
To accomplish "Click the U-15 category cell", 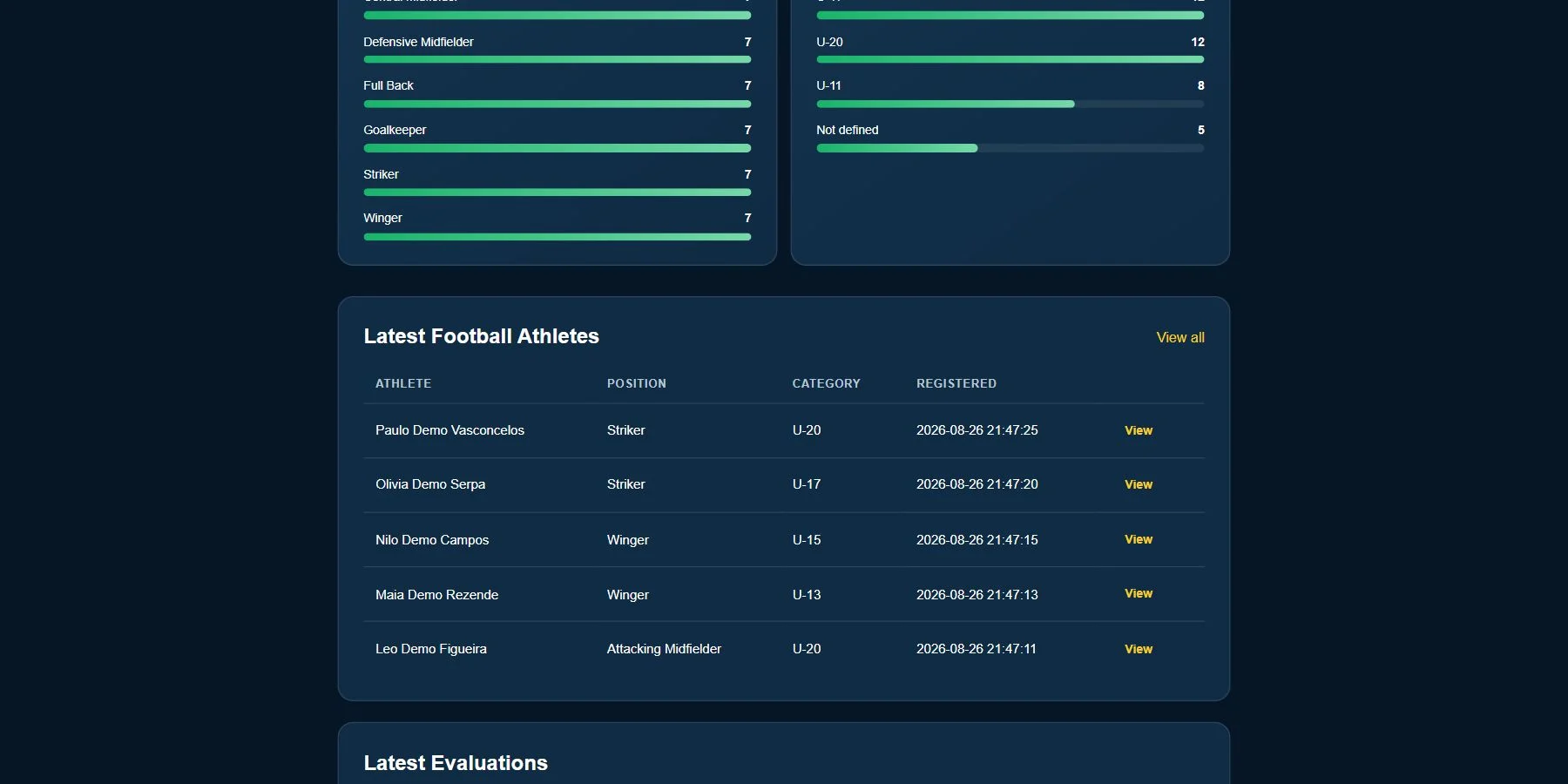I will [x=807, y=540].
